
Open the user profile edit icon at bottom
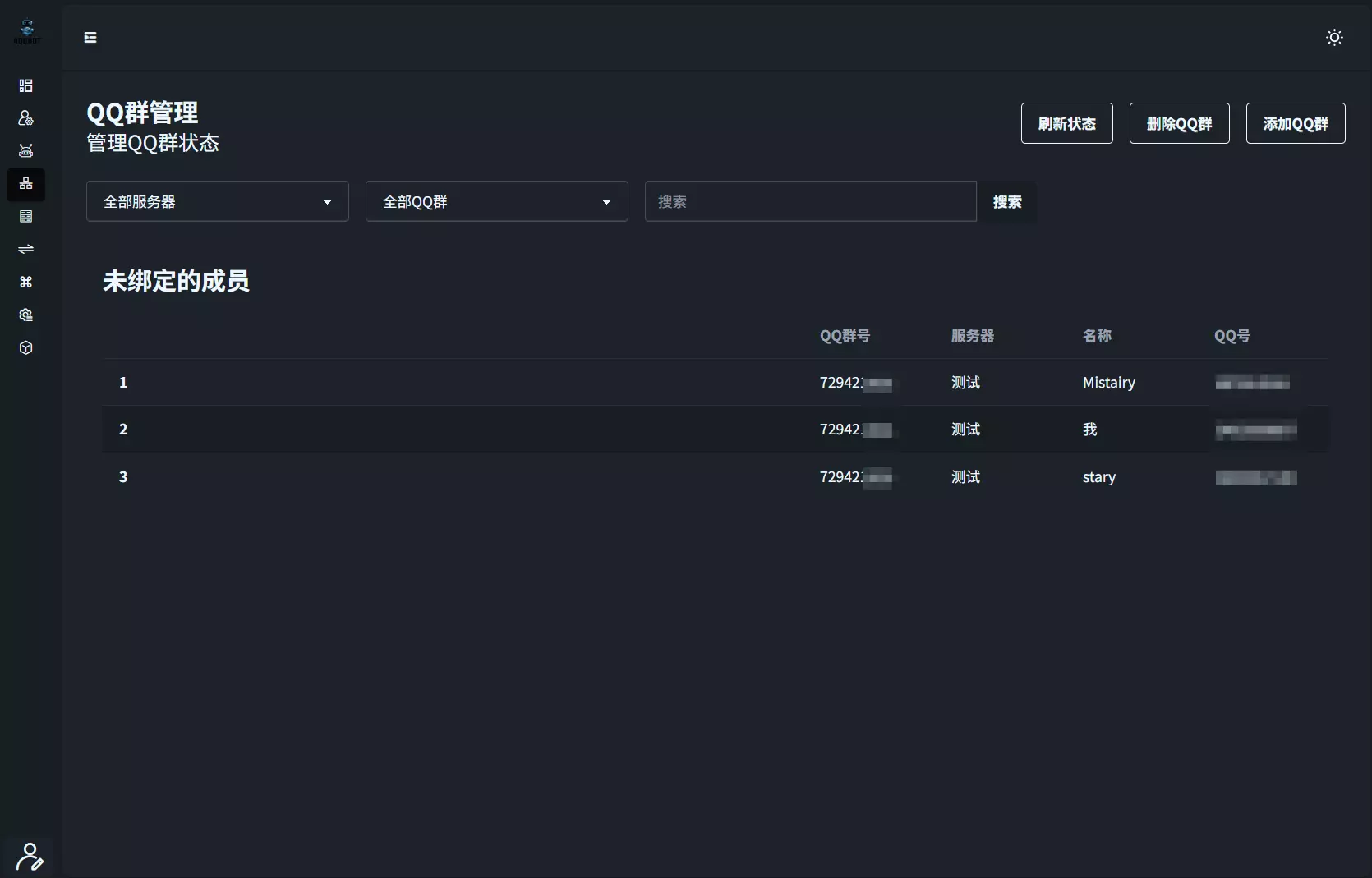pos(30,857)
